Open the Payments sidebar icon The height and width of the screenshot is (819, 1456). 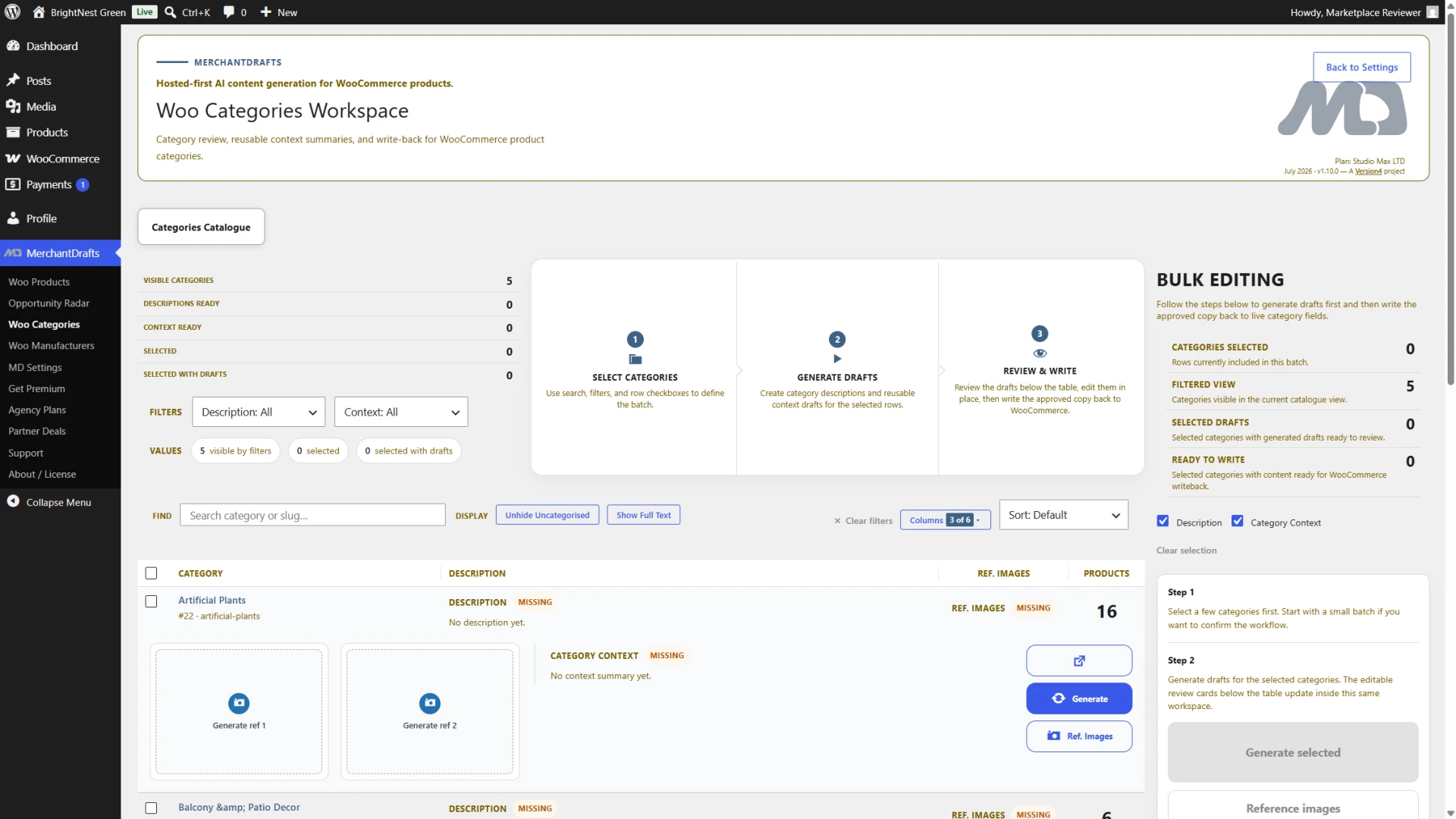[x=13, y=184]
